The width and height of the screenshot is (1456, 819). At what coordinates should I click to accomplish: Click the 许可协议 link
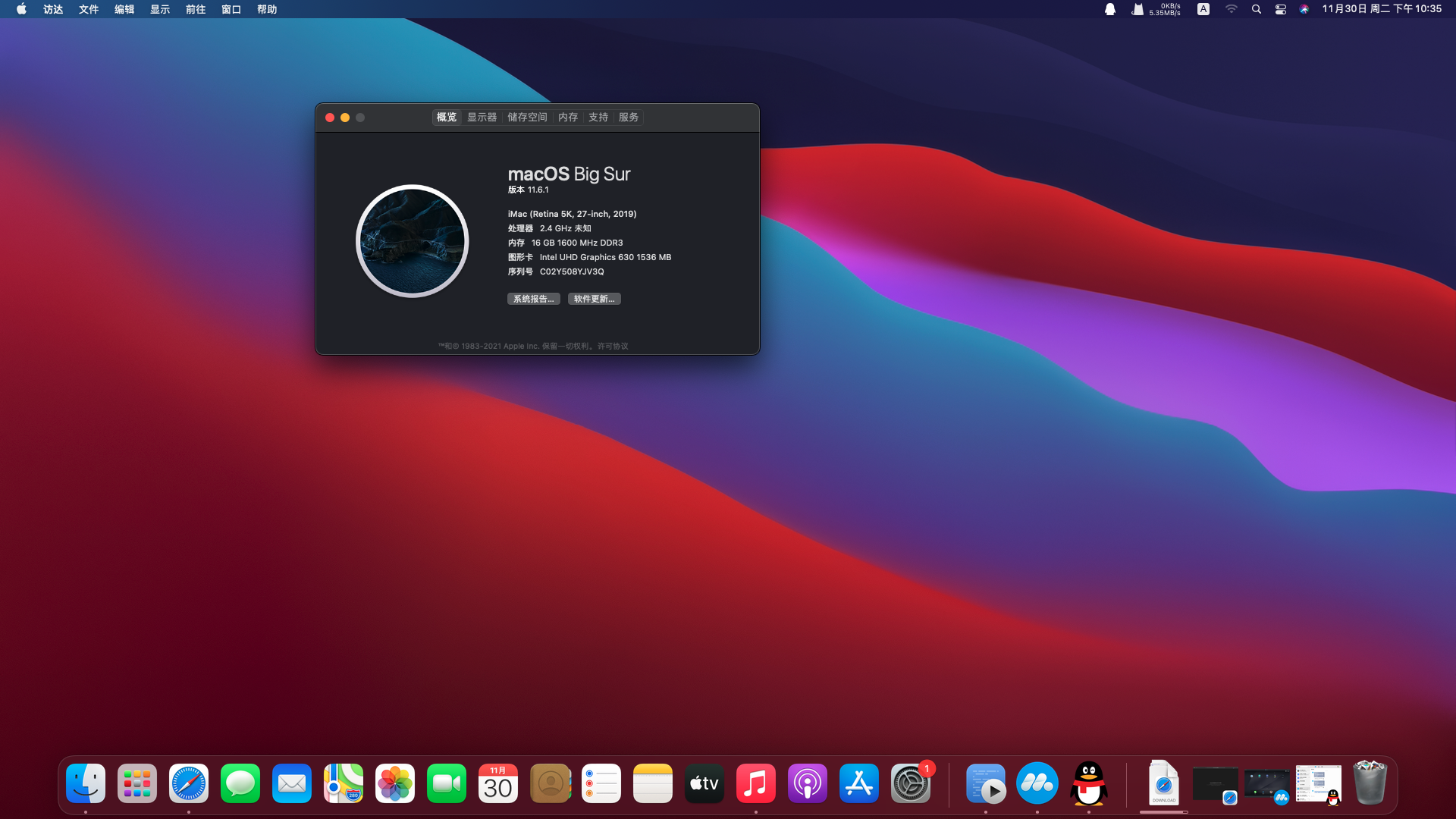pyautogui.click(x=613, y=346)
